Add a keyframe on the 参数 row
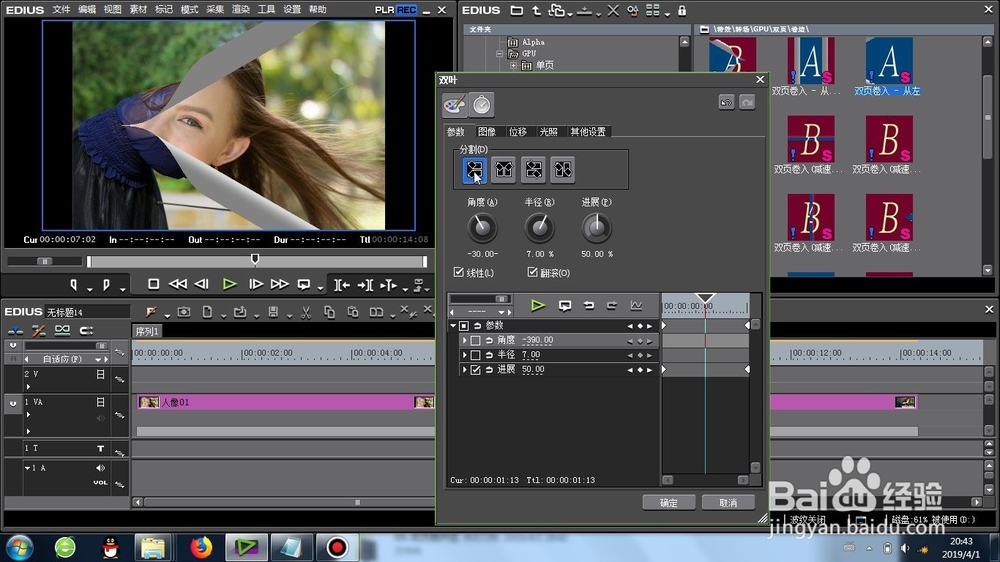Image resolution: width=1000 pixels, height=562 pixels. pos(640,326)
